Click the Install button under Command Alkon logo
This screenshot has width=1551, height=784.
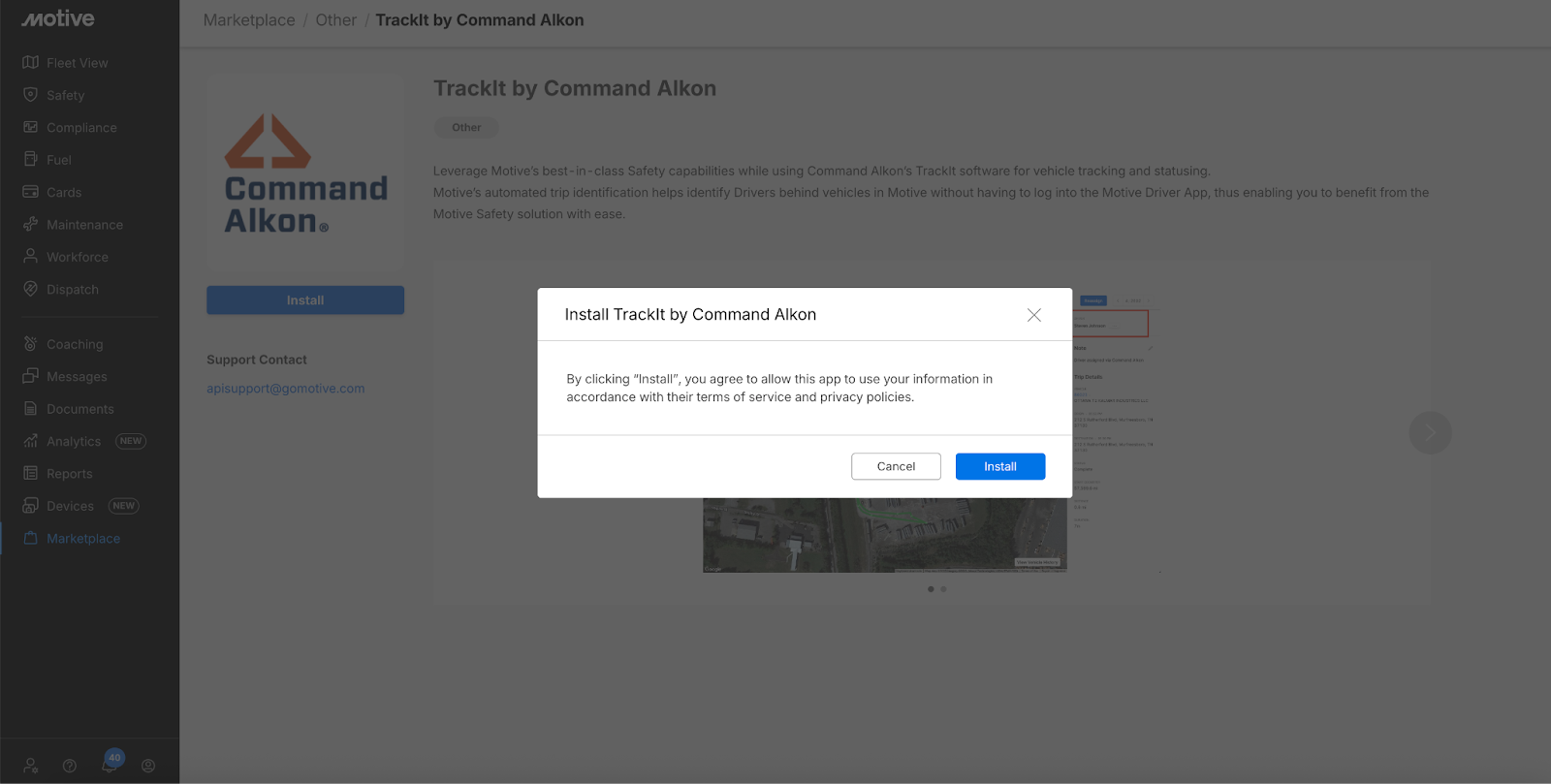click(x=305, y=300)
